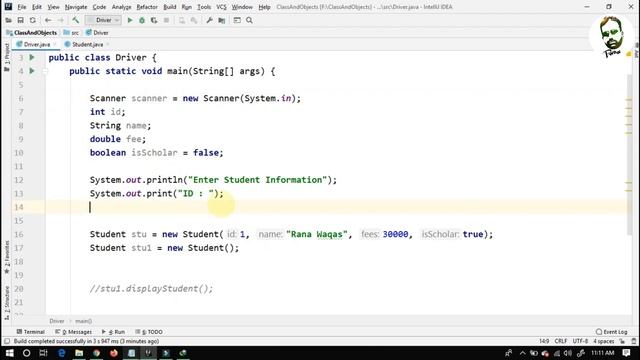Click run gutter arrow on line 4
Viewport: 640px width, 360px height.
(32, 71)
